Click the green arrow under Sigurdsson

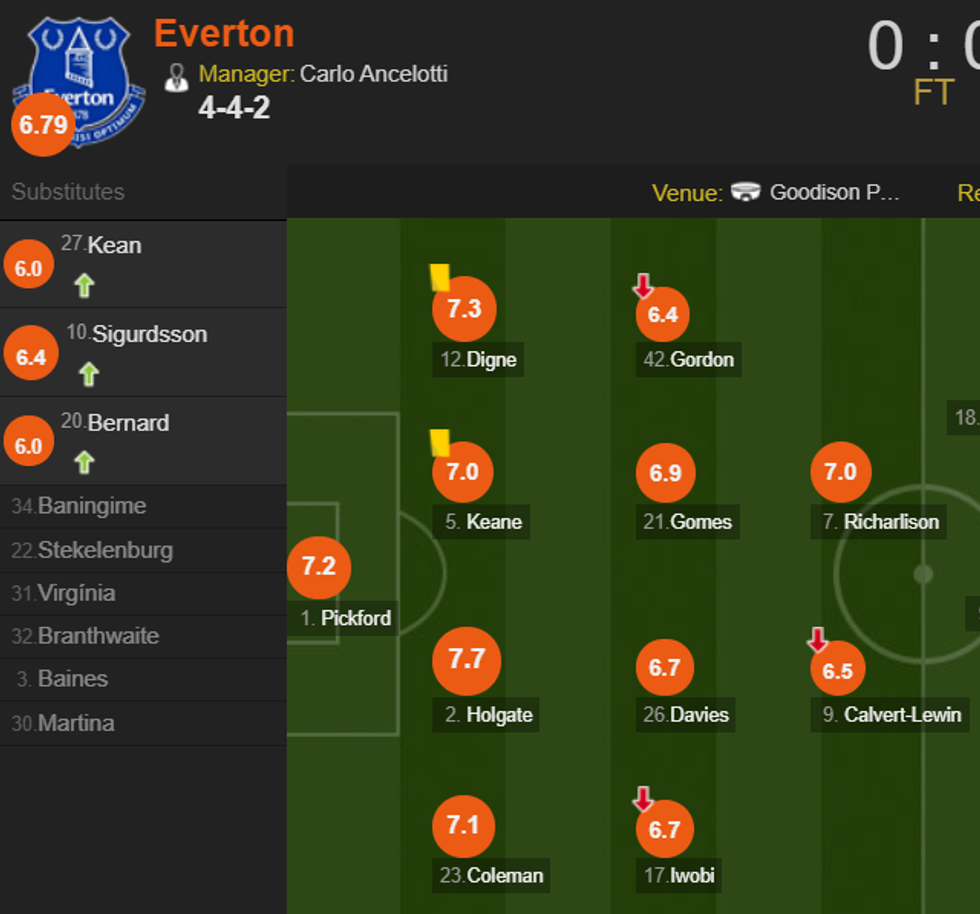88,374
